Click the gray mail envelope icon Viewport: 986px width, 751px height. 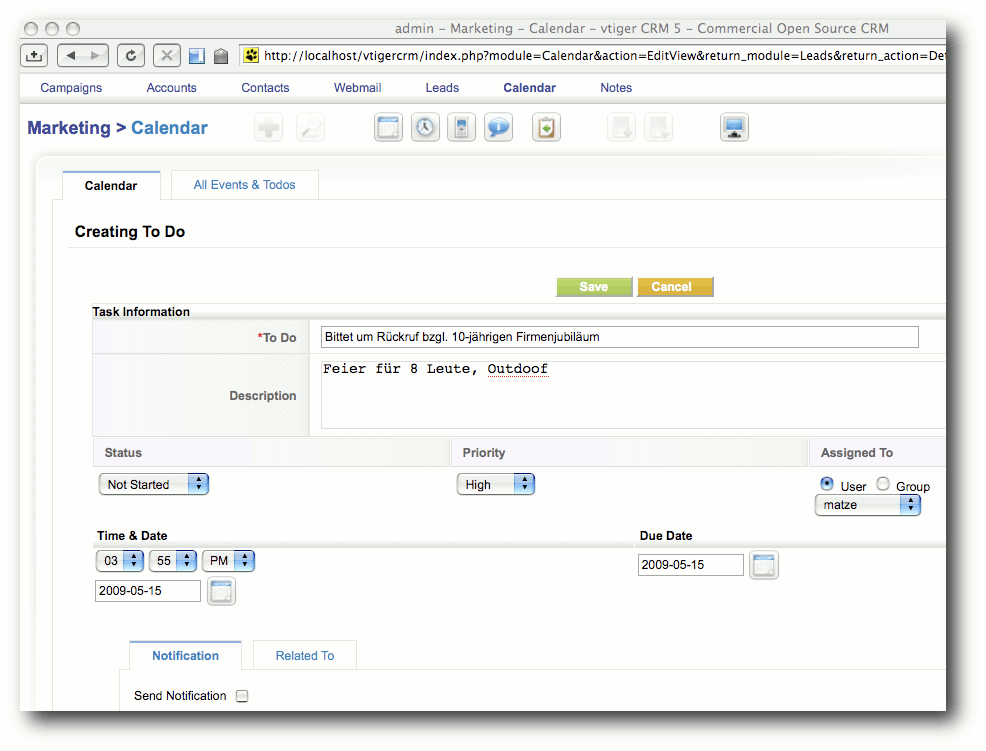coord(221,57)
